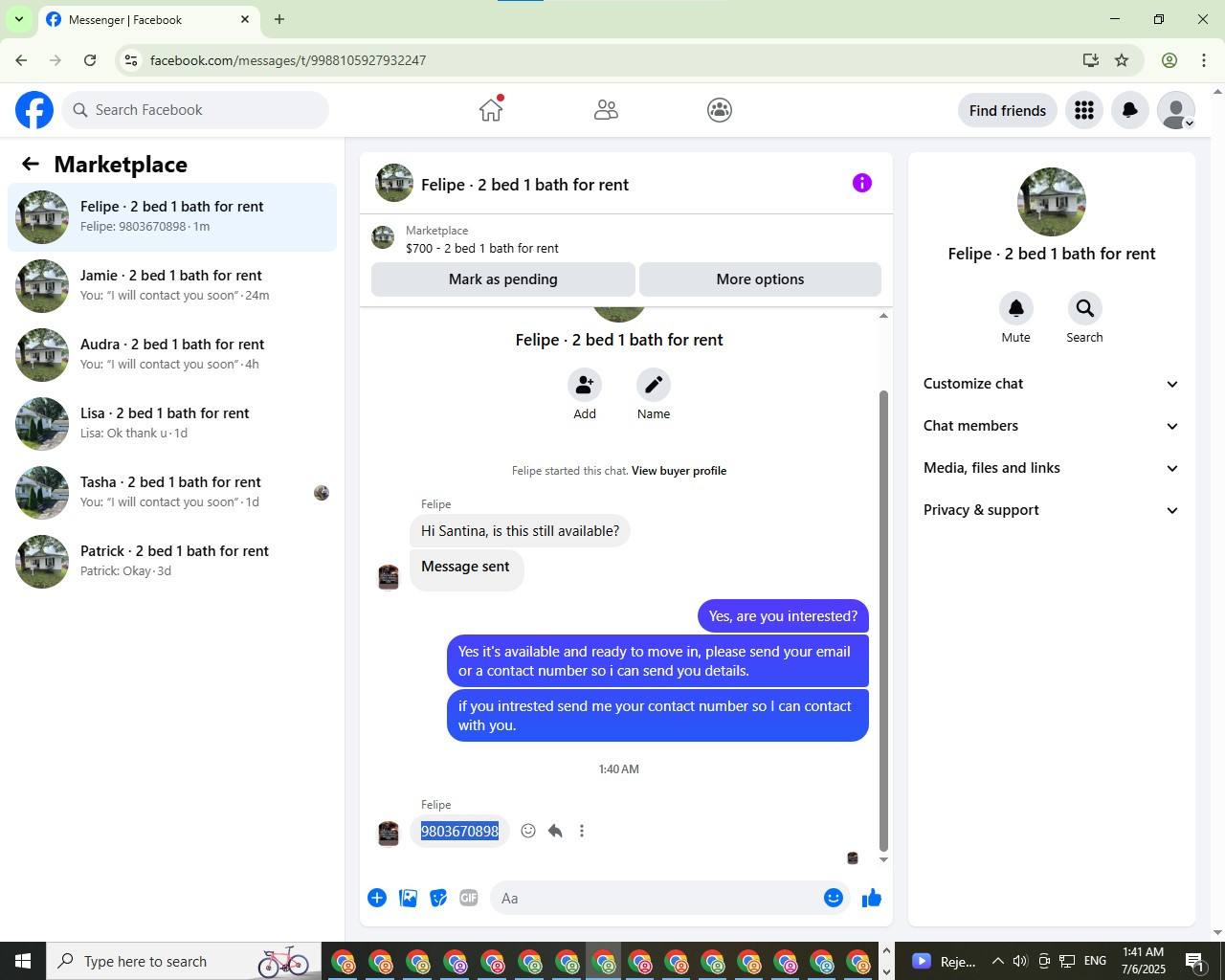This screenshot has width=1225, height=980.
Task: Mute the conversation bell icon
Action: [1016, 308]
